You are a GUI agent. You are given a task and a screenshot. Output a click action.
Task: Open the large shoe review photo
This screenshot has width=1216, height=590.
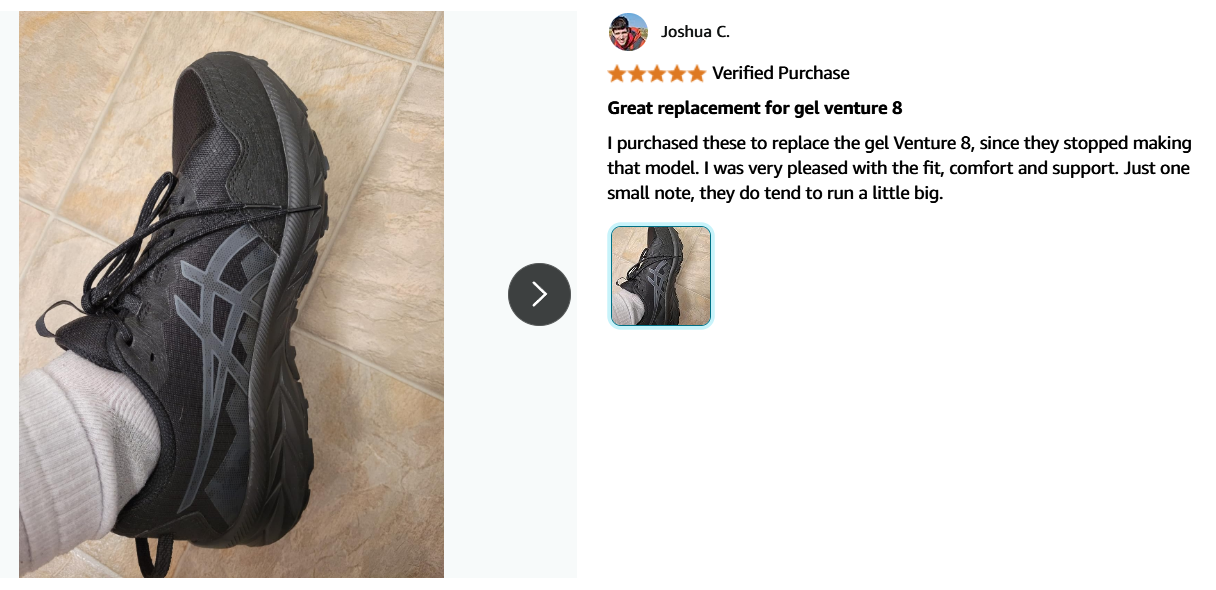[x=231, y=294]
